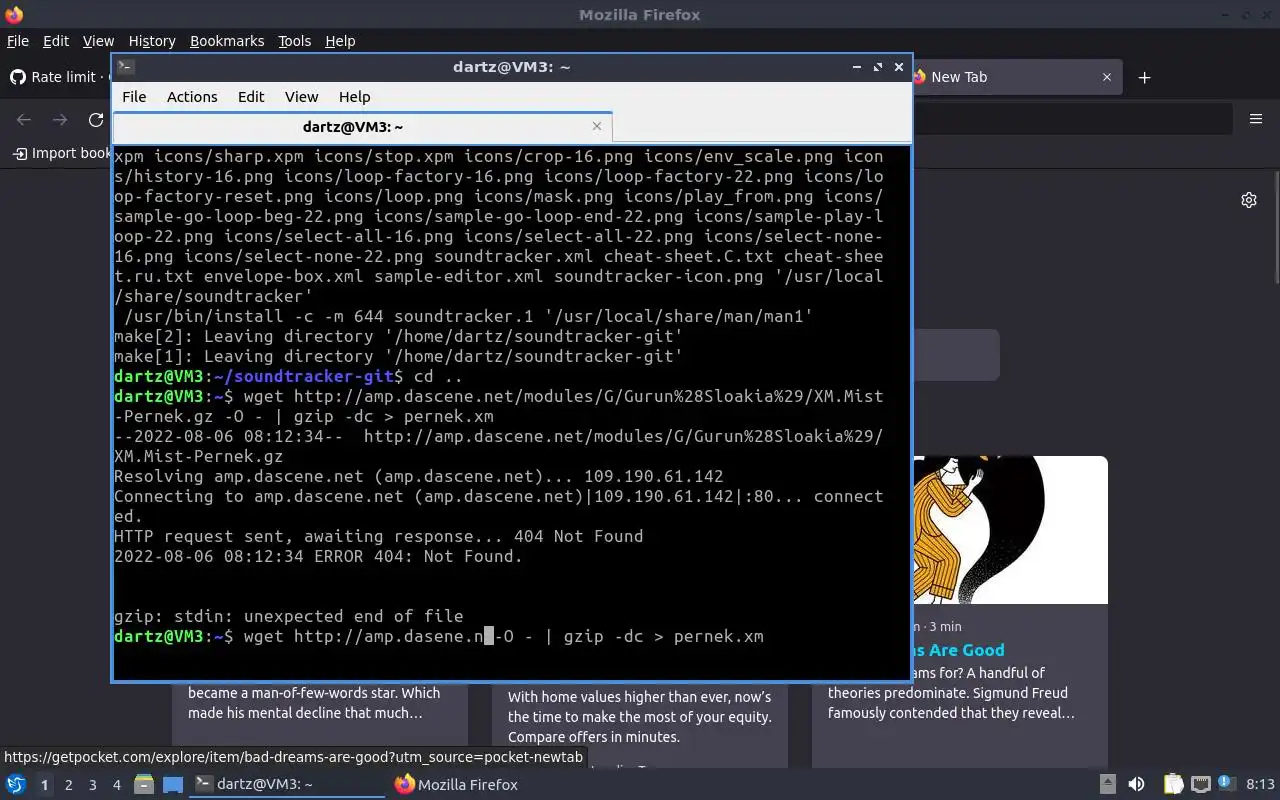Viewport: 1280px width, 800px height.
Task: Activate dartz@VM3 terminal taskbar button
Action: pyautogui.click(x=287, y=785)
